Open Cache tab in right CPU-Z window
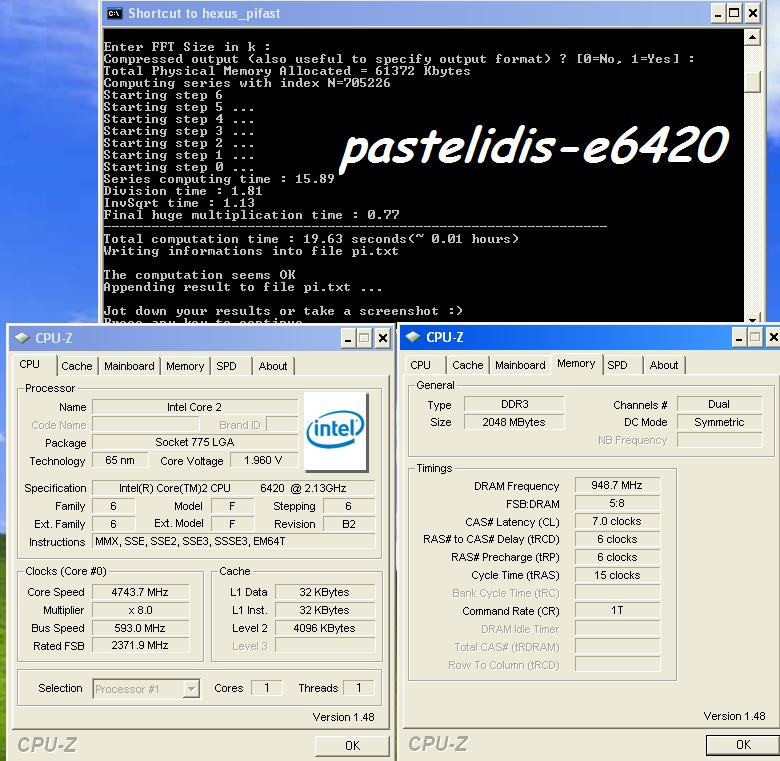780x761 pixels. (x=468, y=365)
